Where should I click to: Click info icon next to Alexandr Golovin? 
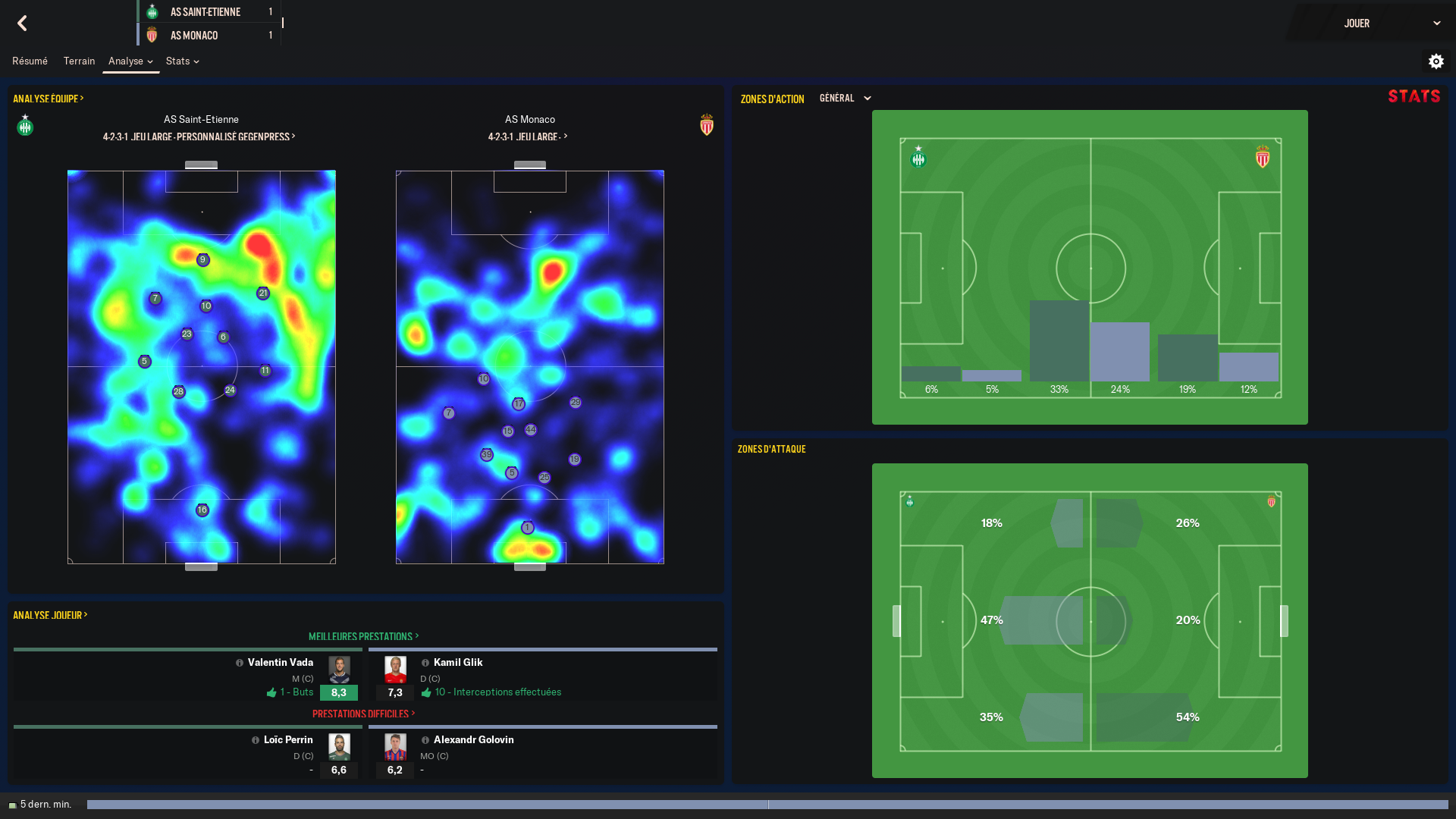(x=425, y=740)
